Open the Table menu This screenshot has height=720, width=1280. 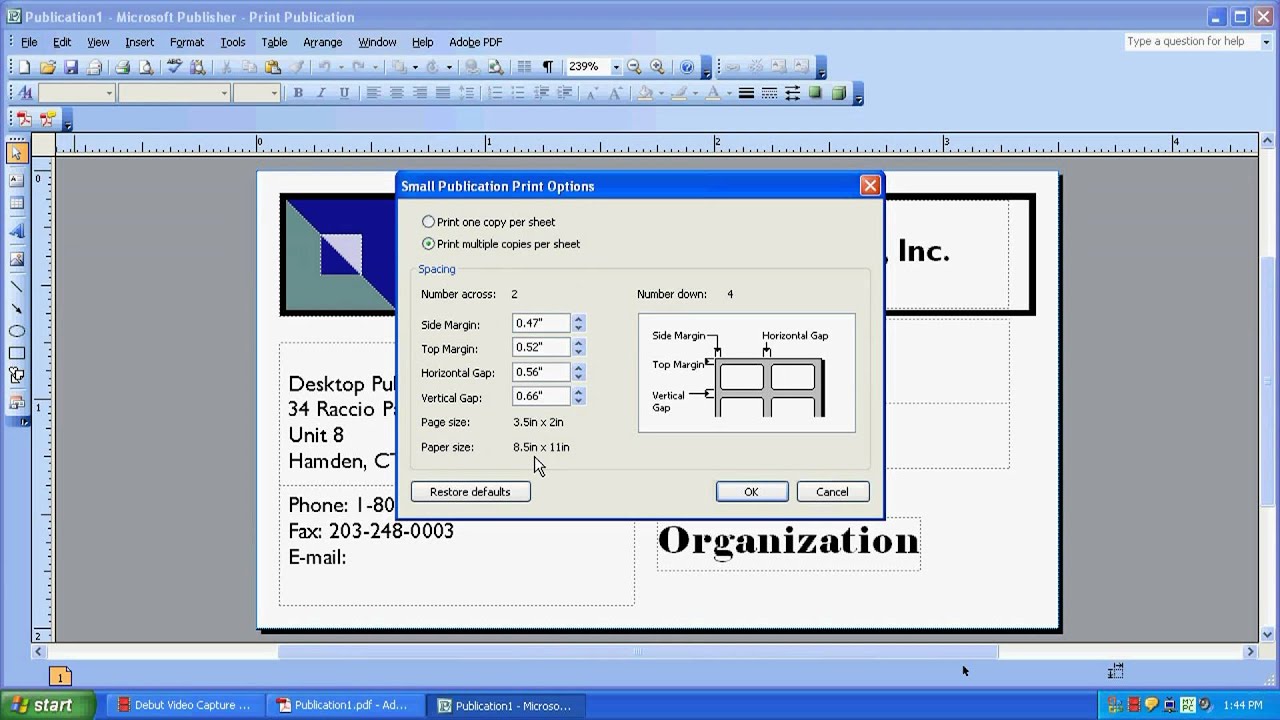point(274,42)
